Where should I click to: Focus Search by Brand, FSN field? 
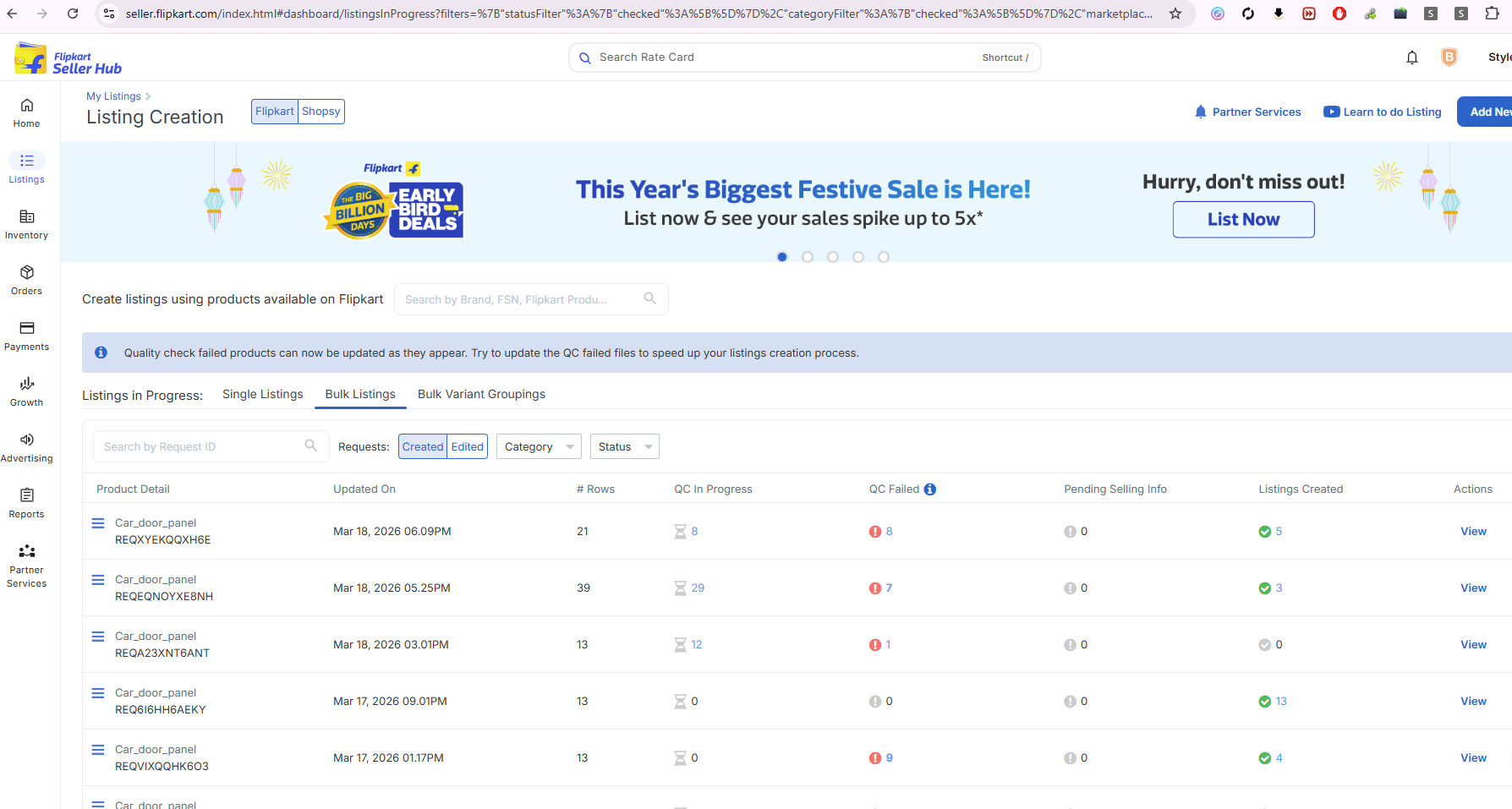click(531, 299)
